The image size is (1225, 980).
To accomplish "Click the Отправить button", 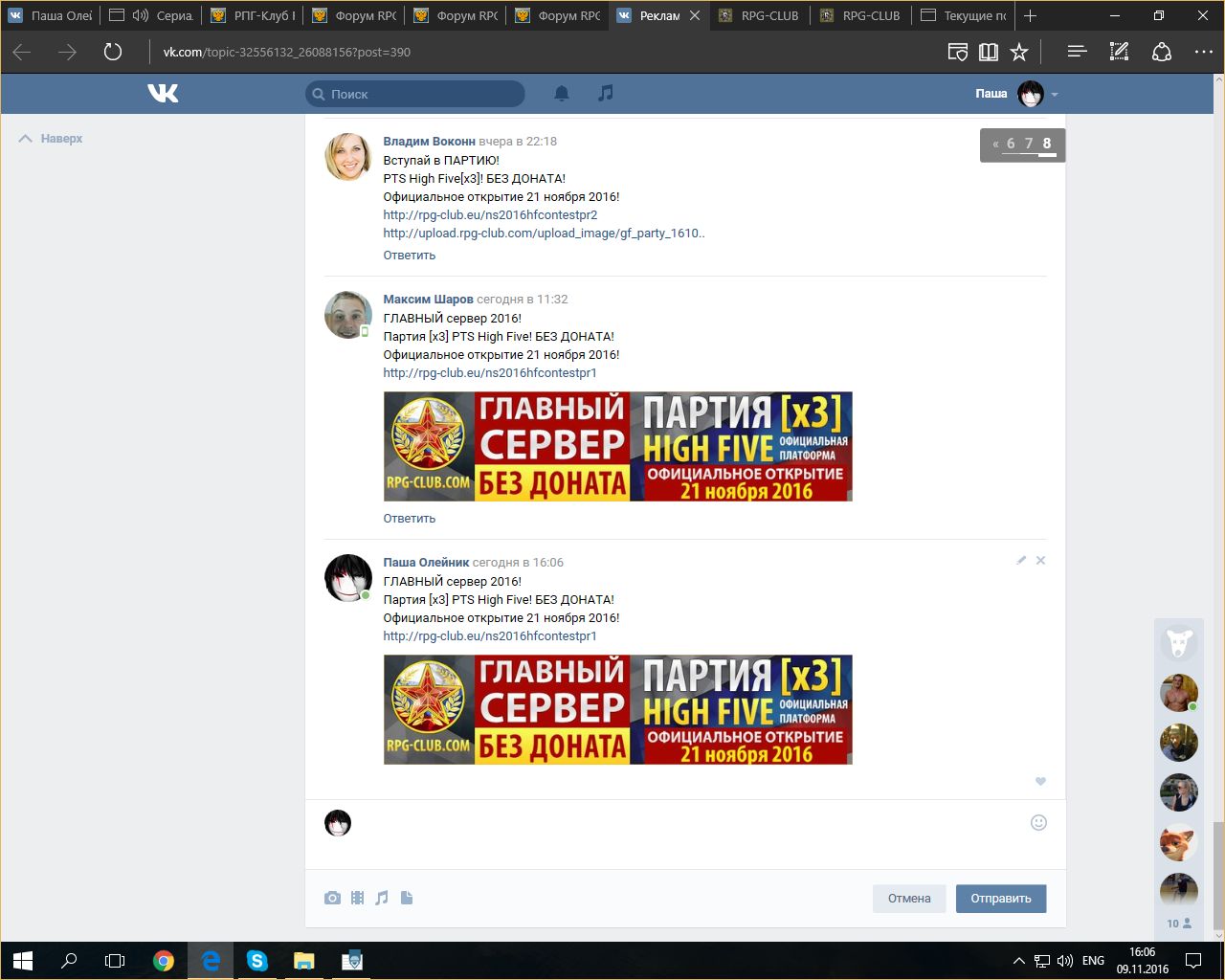I will pyautogui.click(x=1000, y=898).
